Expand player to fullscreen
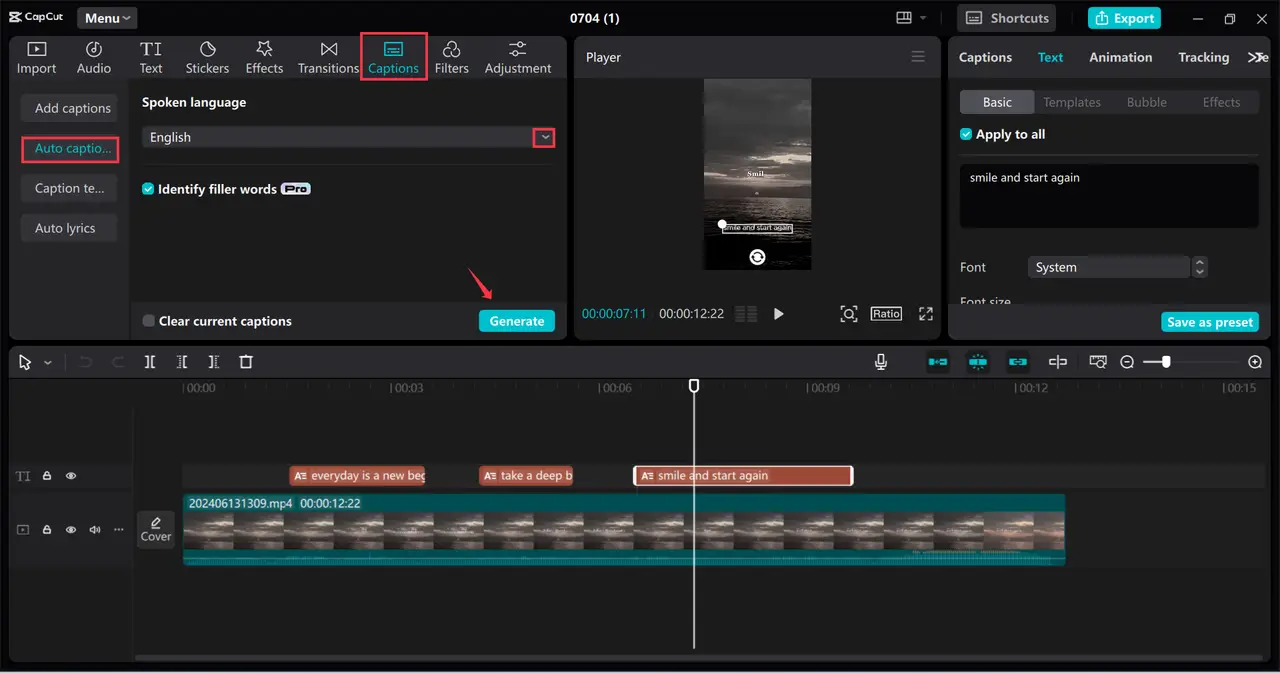 [926, 314]
